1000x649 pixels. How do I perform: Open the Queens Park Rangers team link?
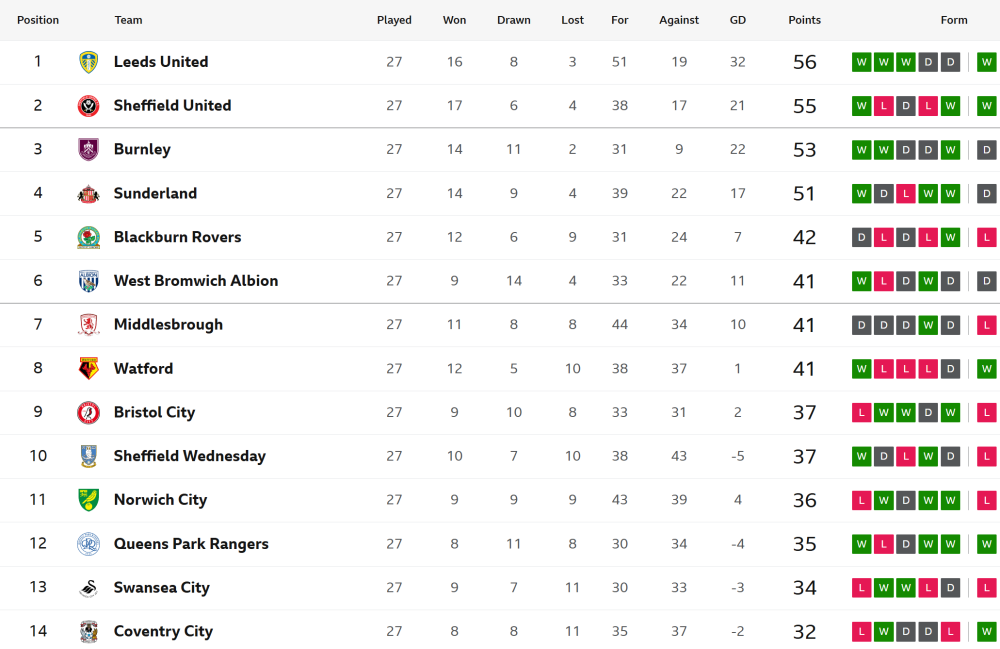[x=191, y=544]
